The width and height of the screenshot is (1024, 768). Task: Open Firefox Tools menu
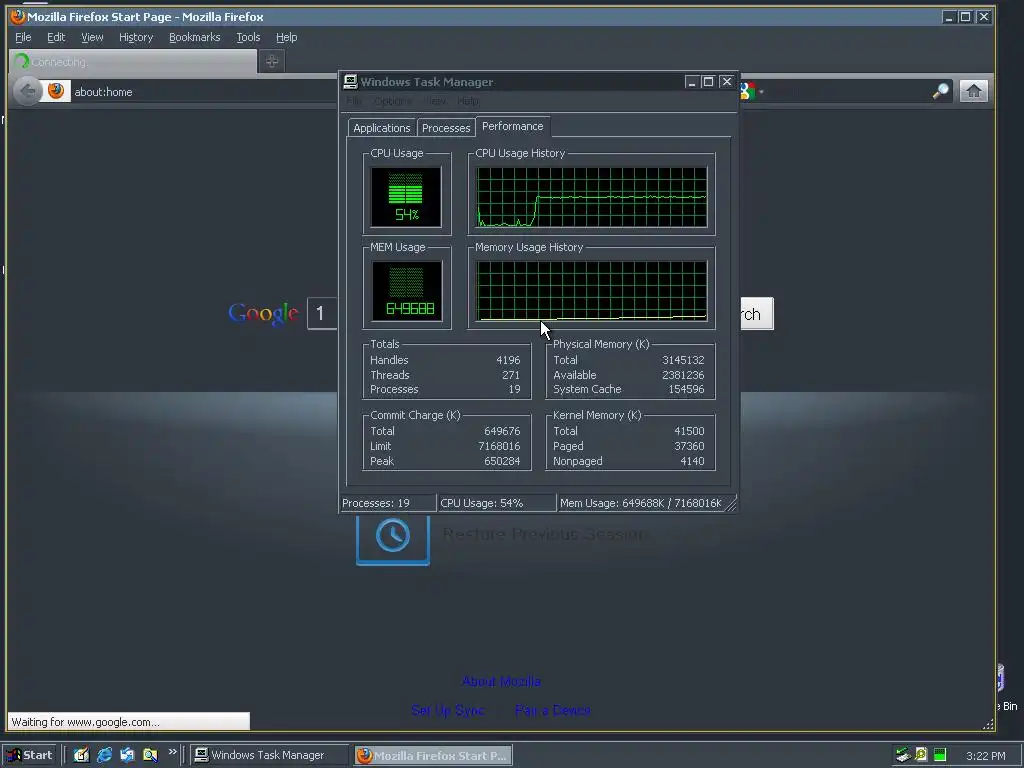point(248,37)
